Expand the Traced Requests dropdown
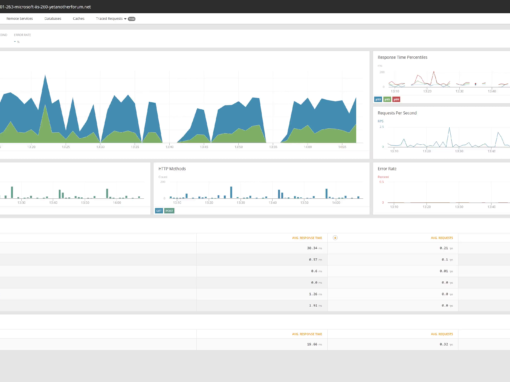Viewport: 510px width, 382px height. 111,19
